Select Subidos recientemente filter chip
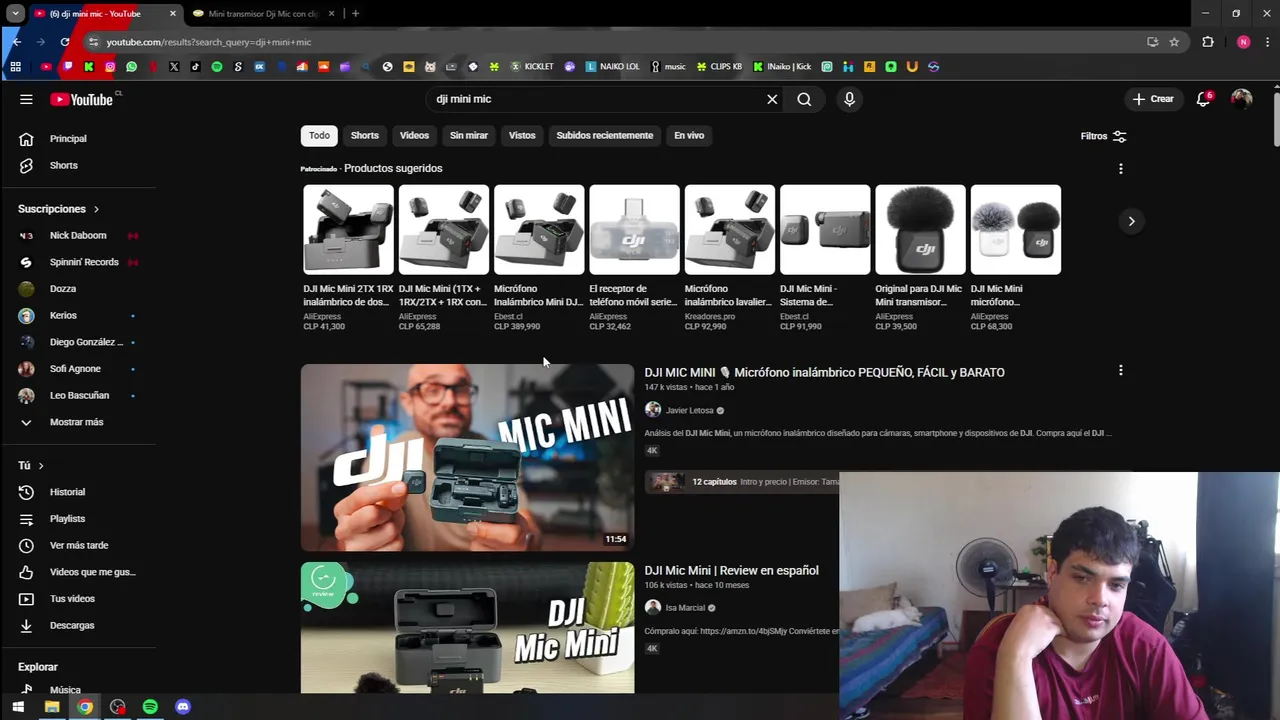The width and height of the screenshot is (1280, 720). [x=605, y=135]
